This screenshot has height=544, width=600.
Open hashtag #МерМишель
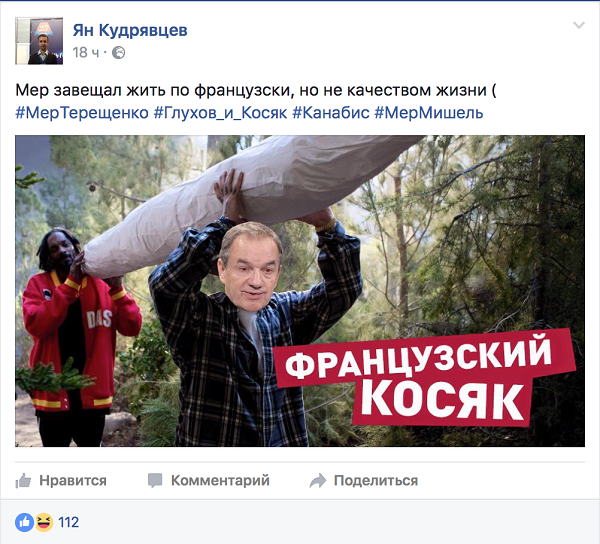click(429, 113)
